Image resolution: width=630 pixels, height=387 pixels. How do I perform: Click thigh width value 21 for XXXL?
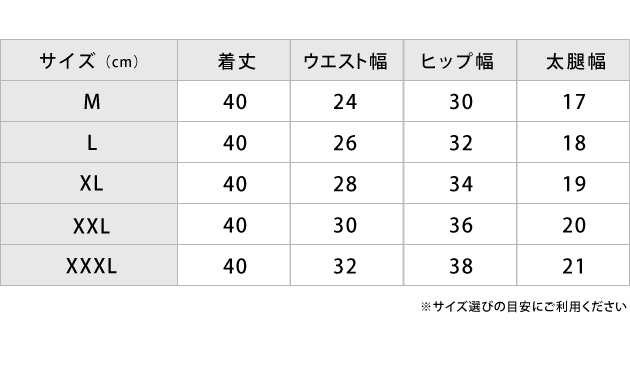[x=573, y=265]
